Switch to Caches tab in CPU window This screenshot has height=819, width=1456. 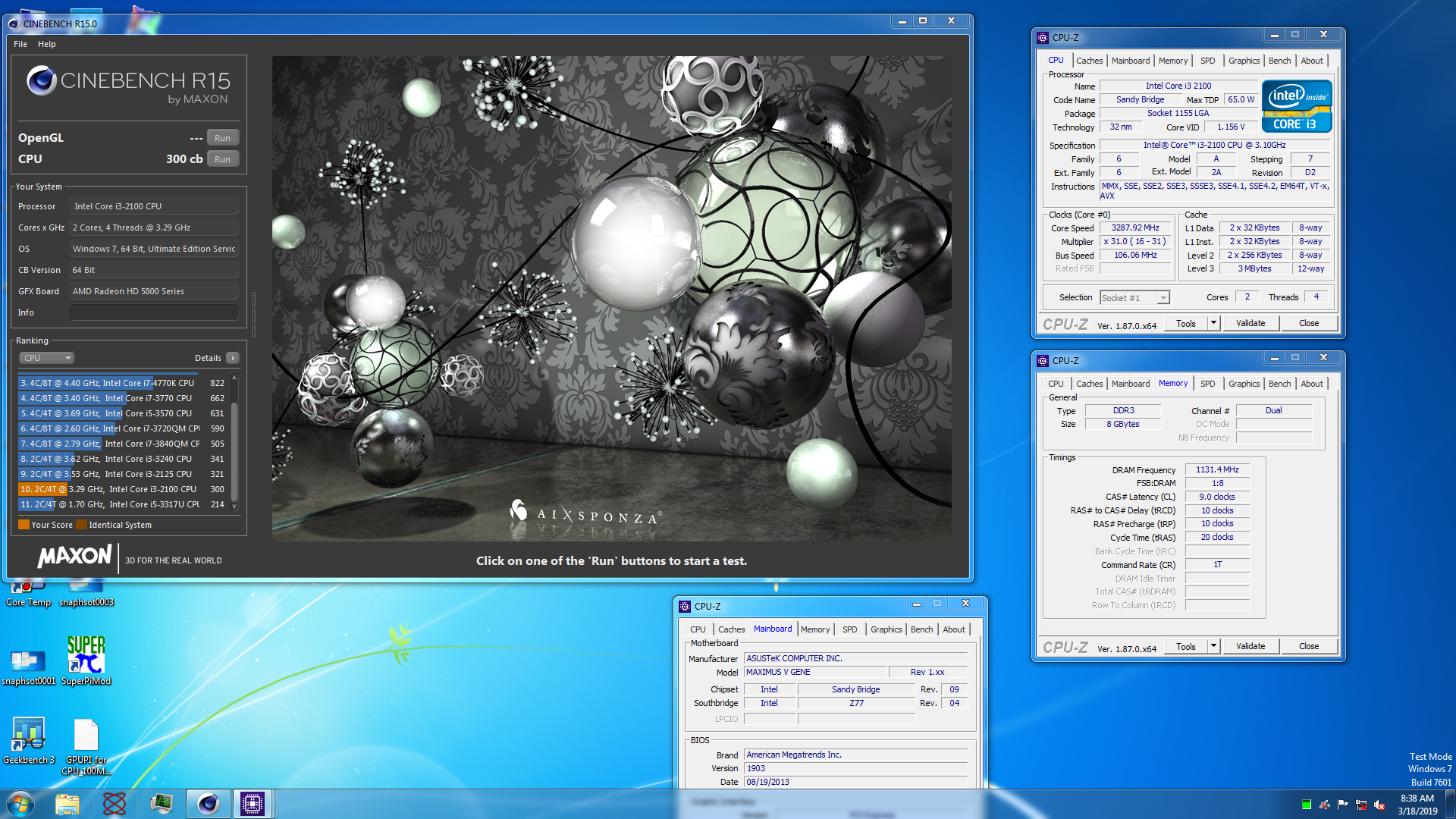click(x=1089, y=61)
